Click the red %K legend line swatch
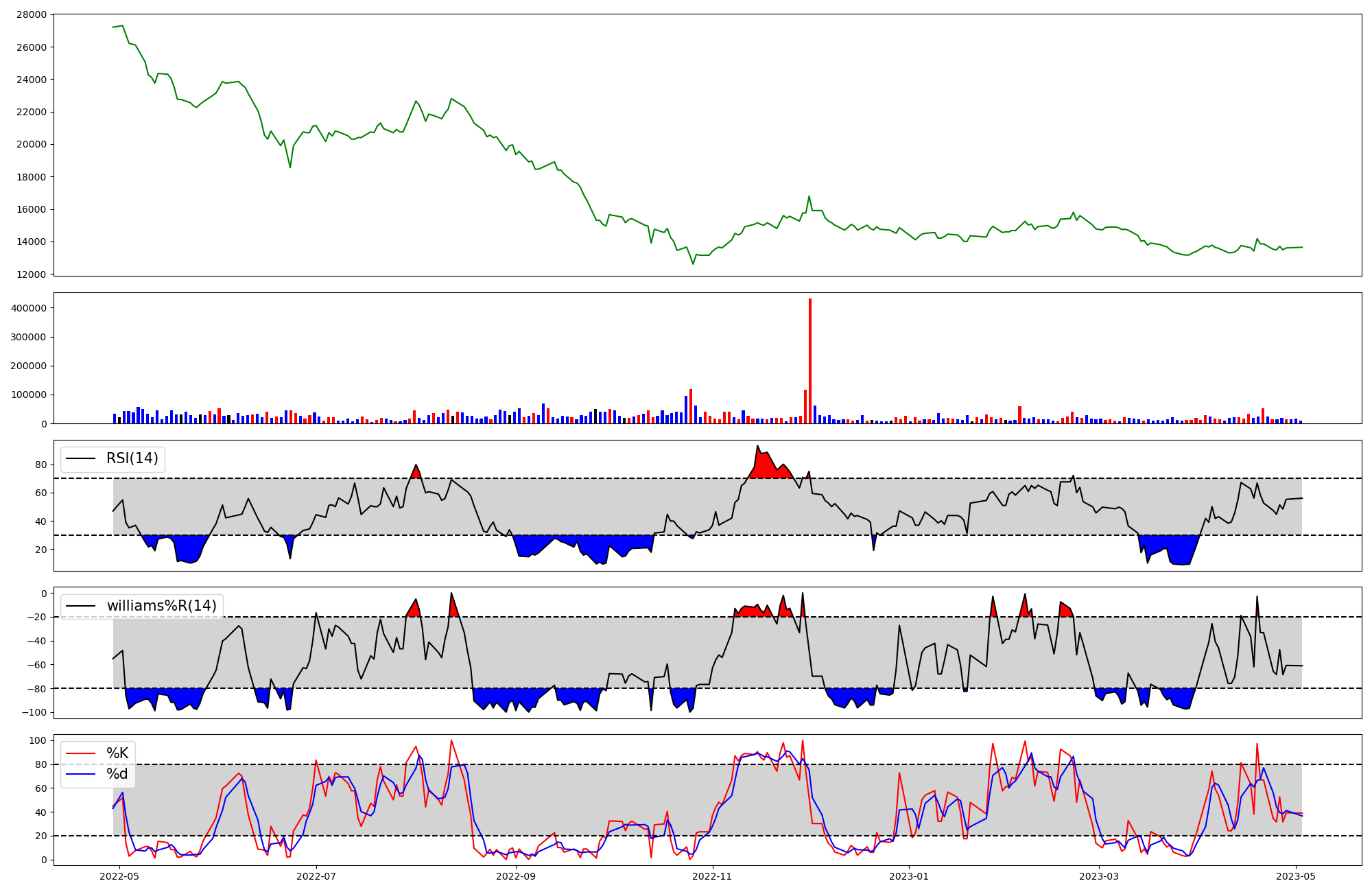Image resolution: width=1372 pixels, height=892 pixels. pyautogui.click(x=80, y=753)
